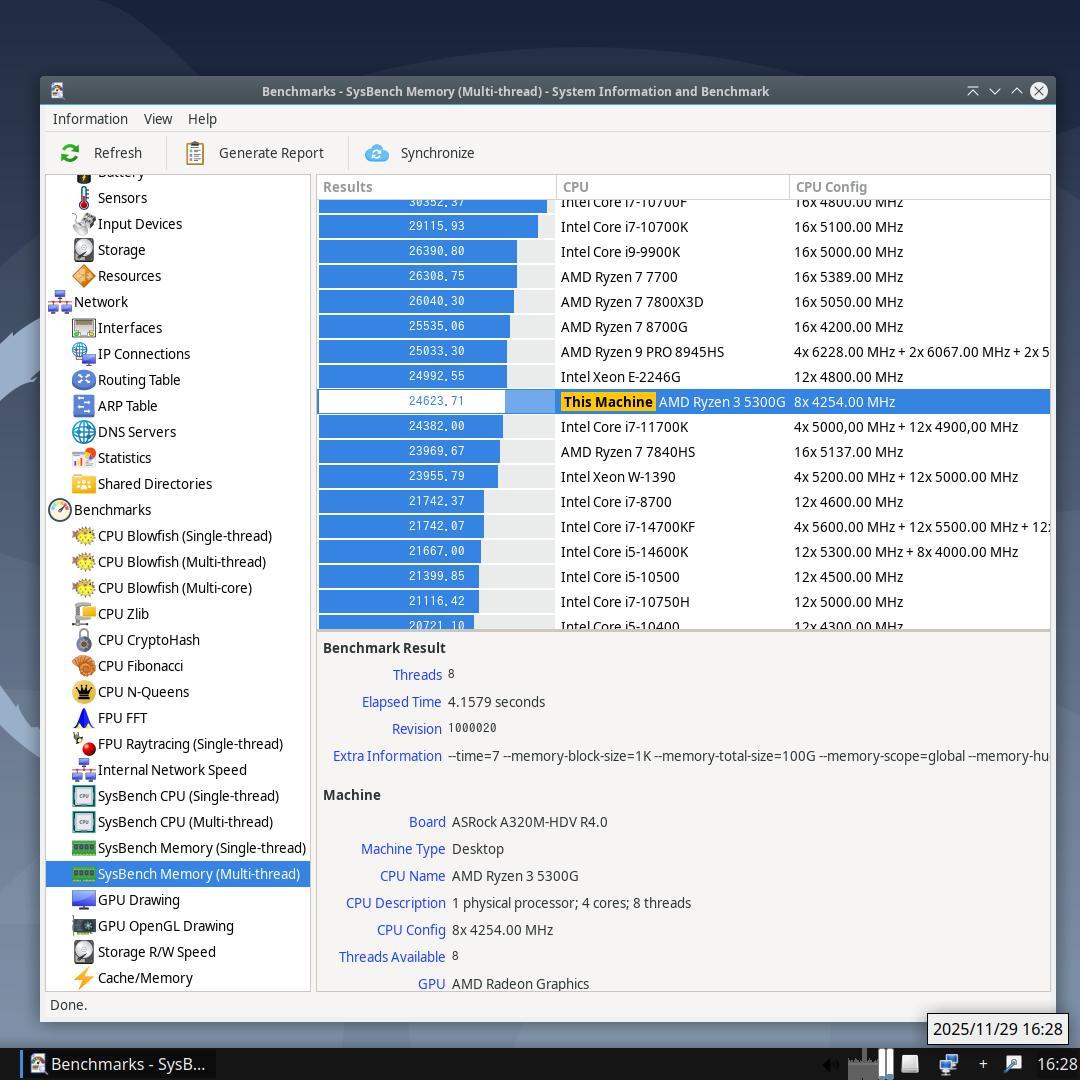The height and width of the screenshot is (1080, 1080).
Task: Open the Help menu
Action: click(202, 119)
